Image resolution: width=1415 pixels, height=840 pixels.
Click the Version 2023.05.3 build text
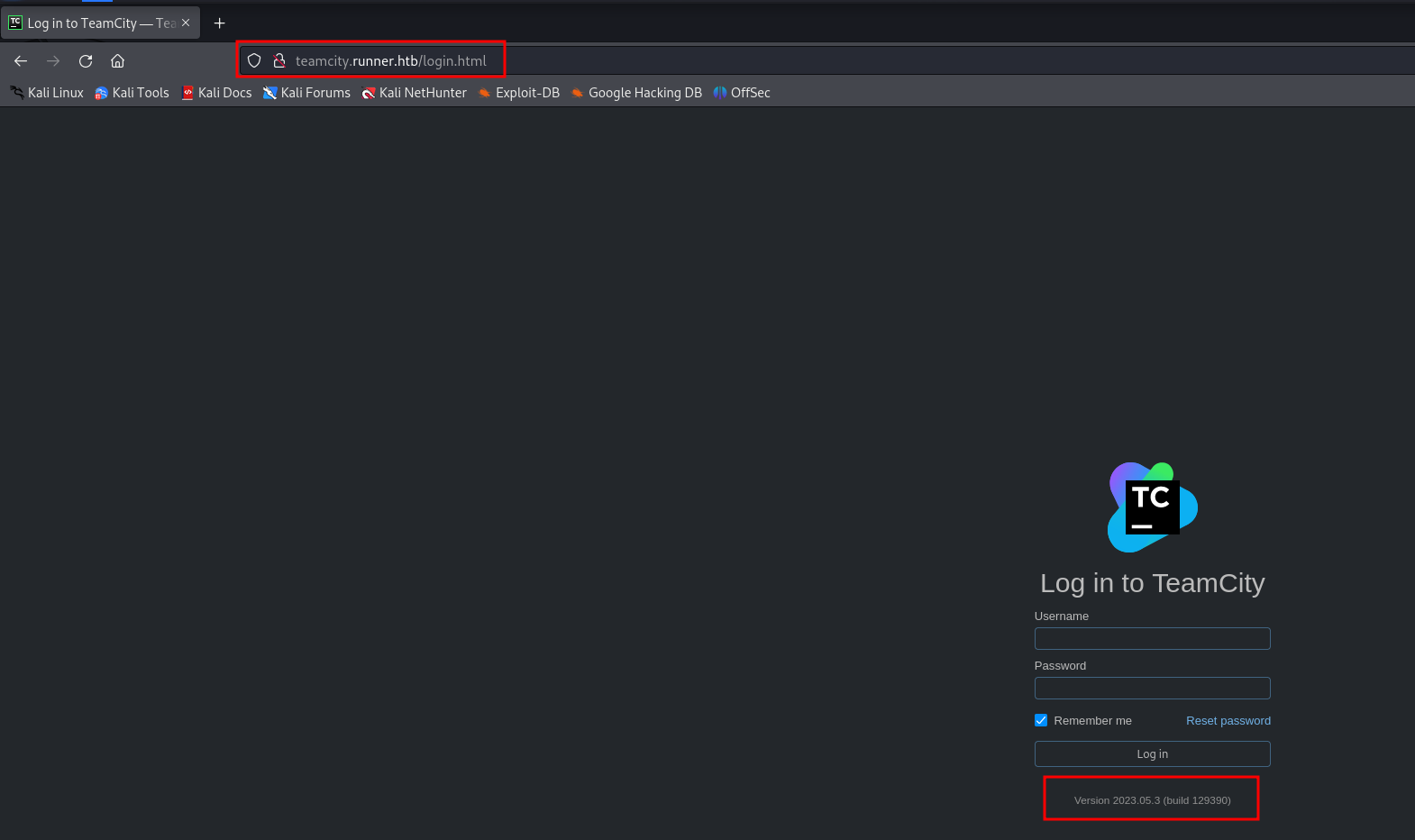[x=1152, y=800]
